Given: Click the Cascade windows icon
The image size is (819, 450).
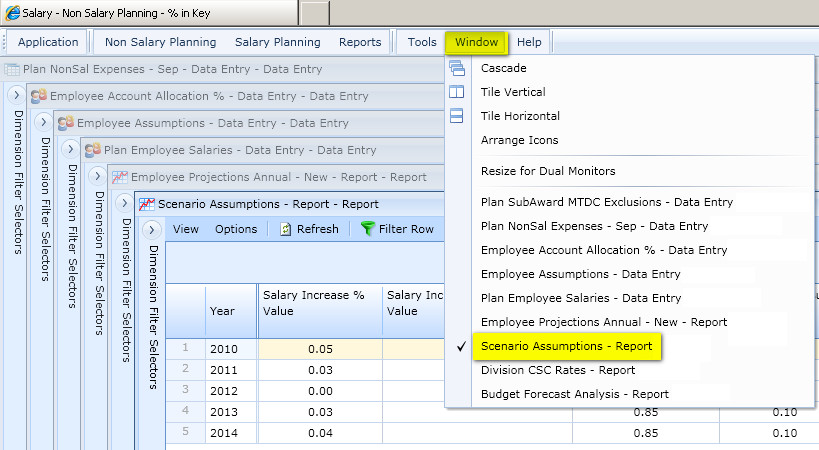Looking at the screenshot, I should coord(457,68).
